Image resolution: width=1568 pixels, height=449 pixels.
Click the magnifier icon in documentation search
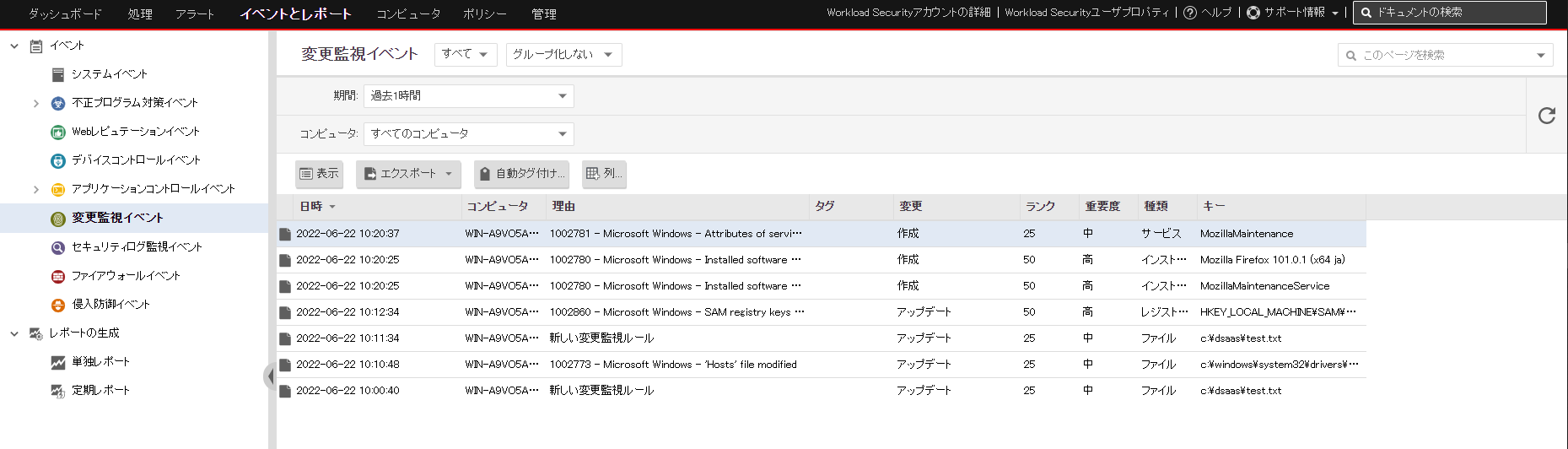pyautogui.click(x=1366, y=13)
